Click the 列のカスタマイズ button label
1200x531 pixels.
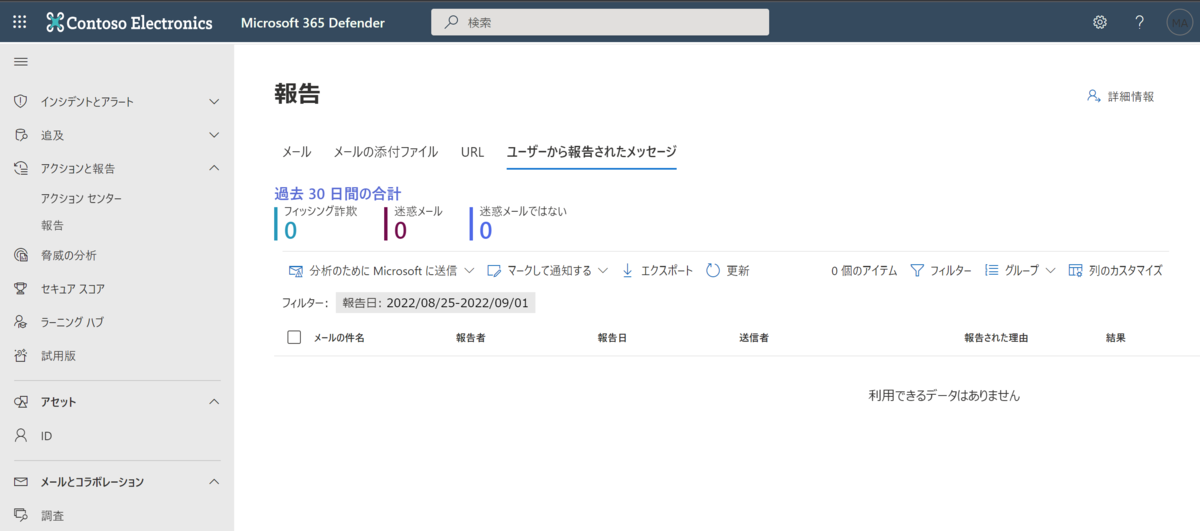click(x=1126, y=270)
